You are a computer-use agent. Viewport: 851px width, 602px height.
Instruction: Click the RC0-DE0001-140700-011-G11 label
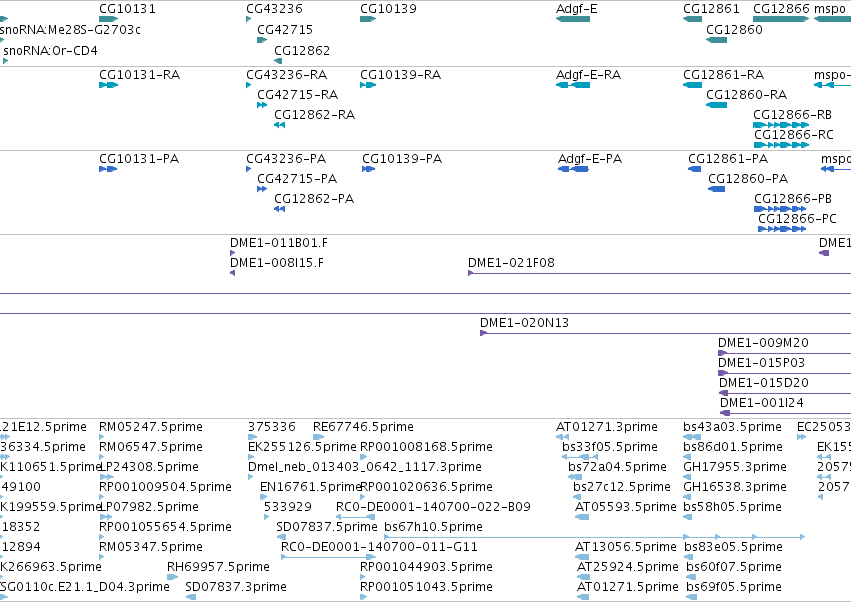click(x=379, y=547)
